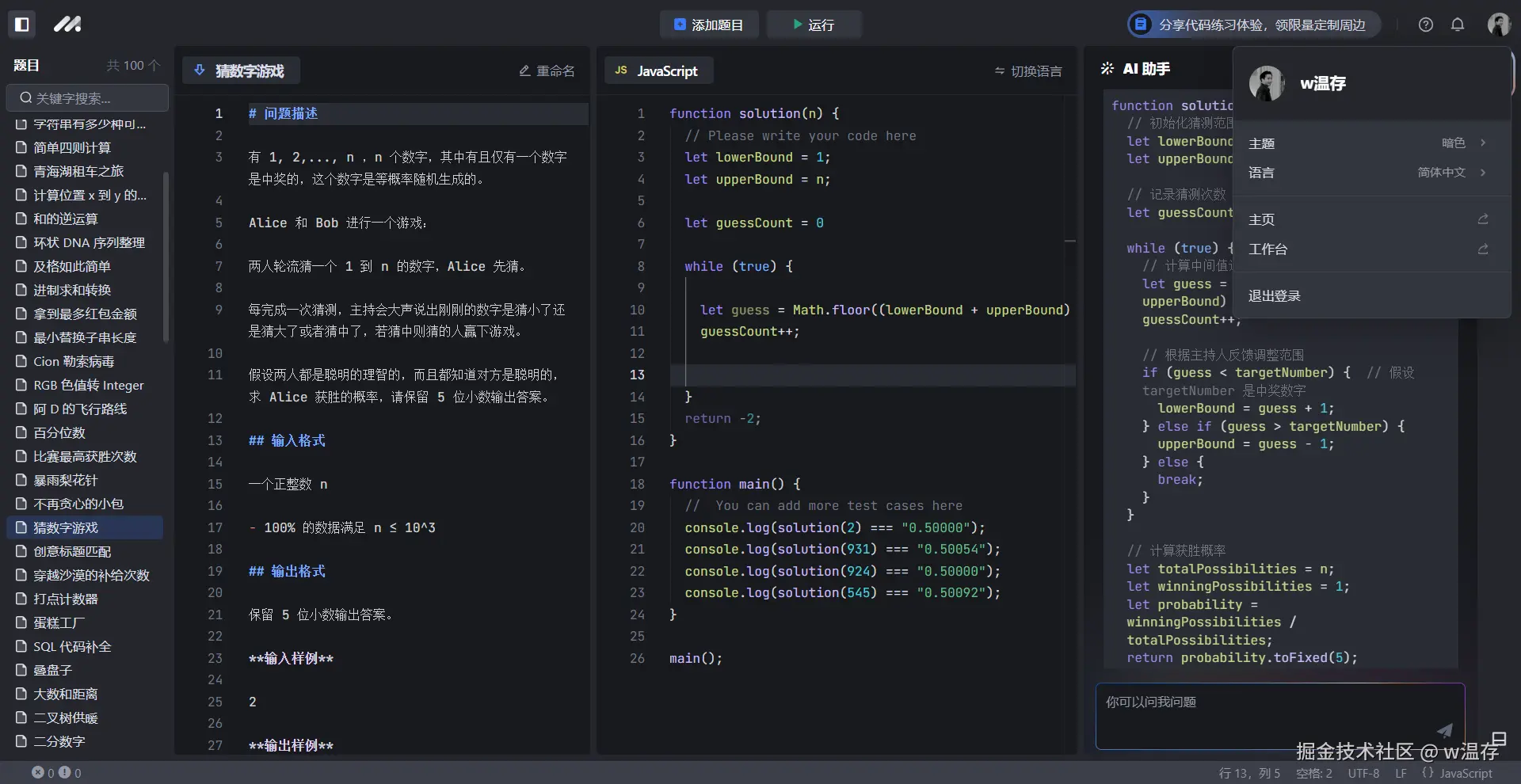Send AI question via the paper plane icon
Image resolution: width=1521 pixels, height=784 pixels.
1446,730
